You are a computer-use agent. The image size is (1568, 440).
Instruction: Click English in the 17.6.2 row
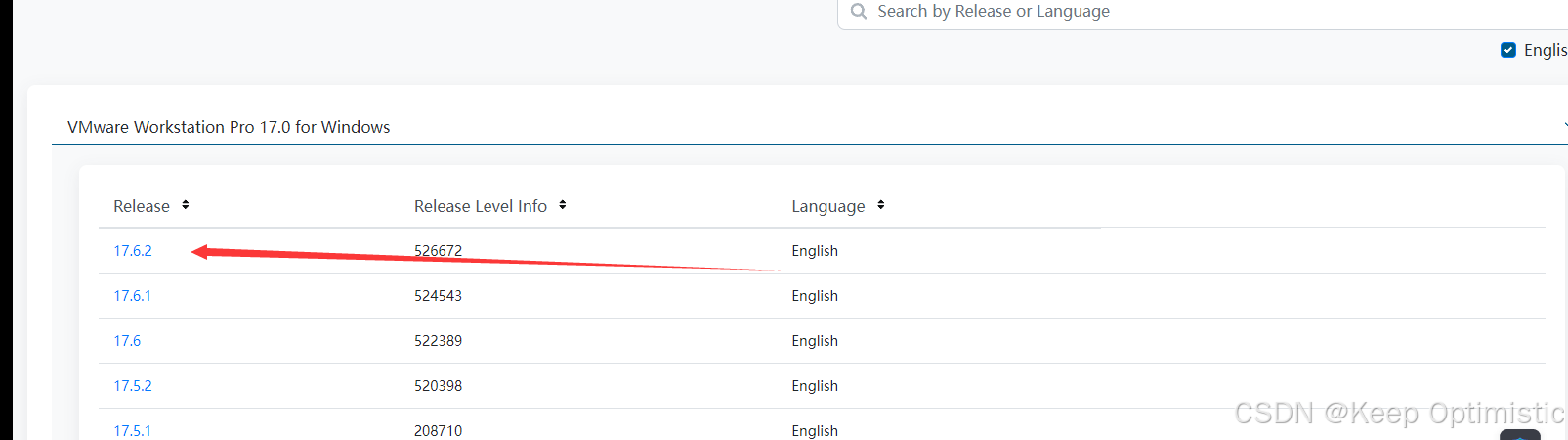click(x=815, y=251)
